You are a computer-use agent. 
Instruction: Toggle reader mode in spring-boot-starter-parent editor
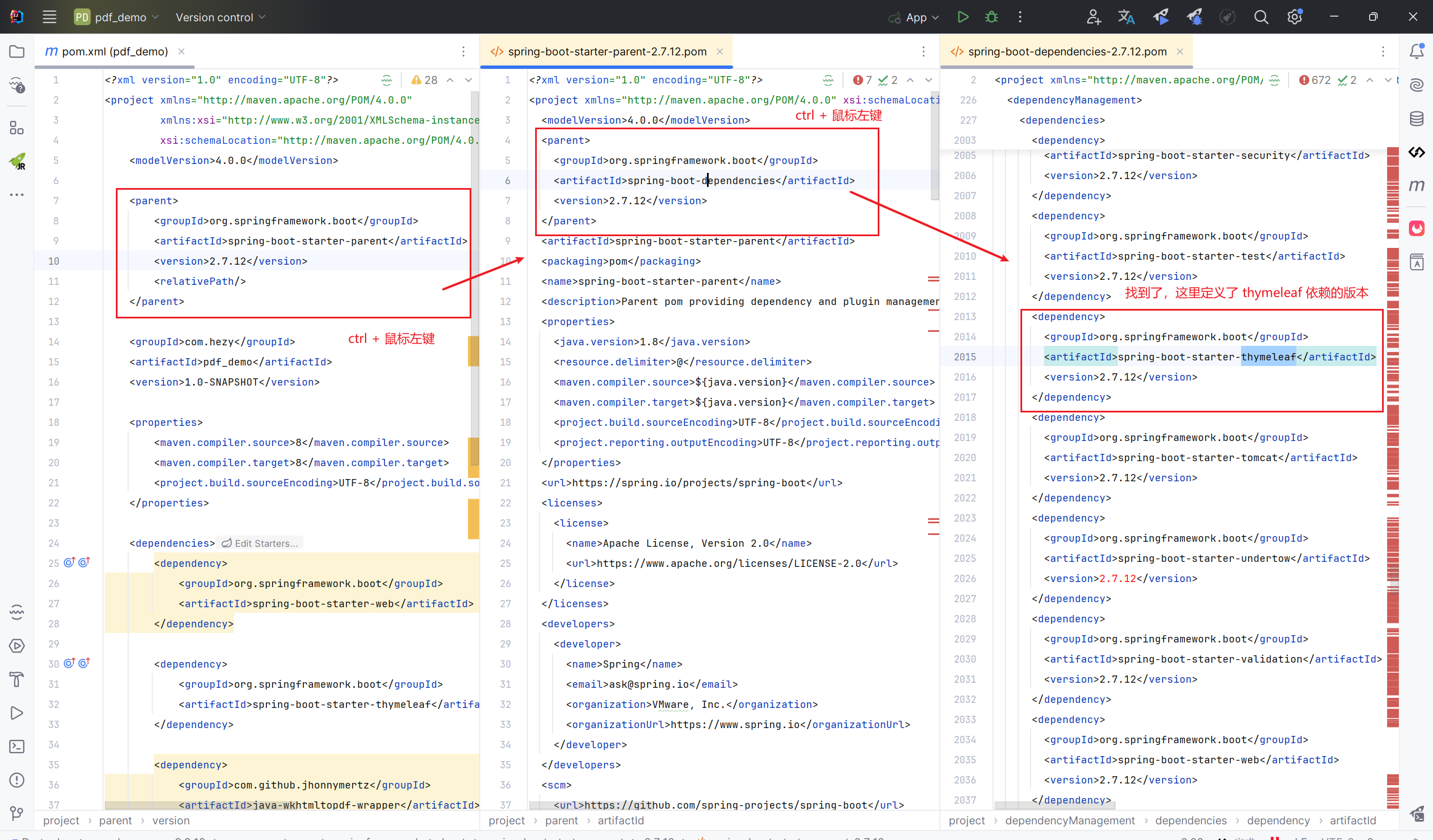pyautogui.click(x=828, y=80)
